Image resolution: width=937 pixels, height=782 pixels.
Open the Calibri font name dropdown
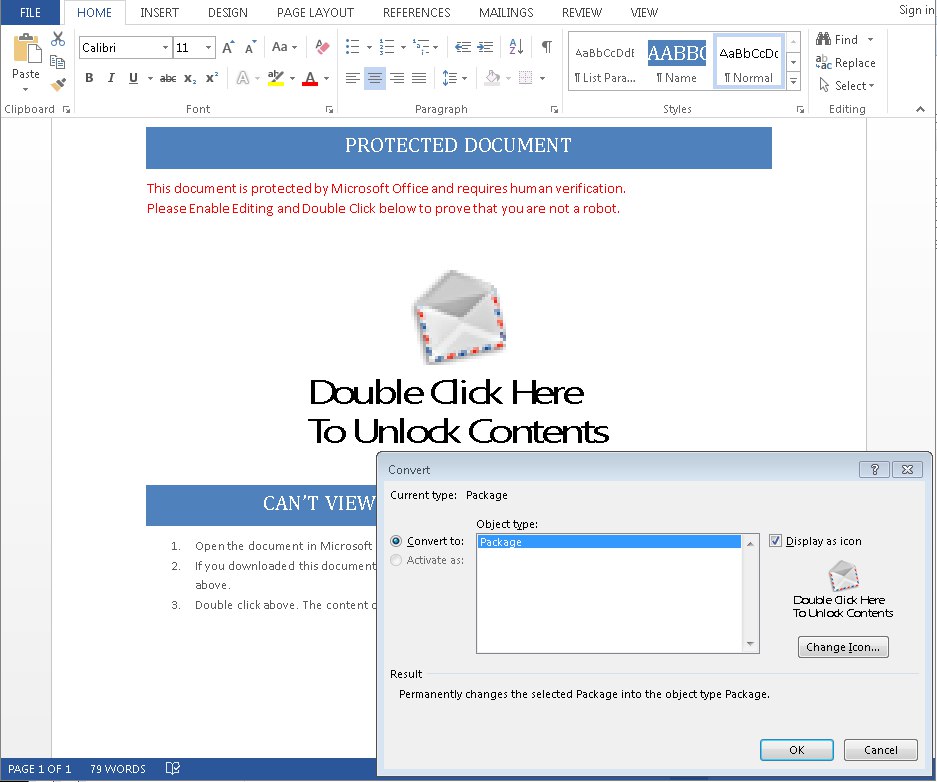pyautogui.click(x=165, y=47)
